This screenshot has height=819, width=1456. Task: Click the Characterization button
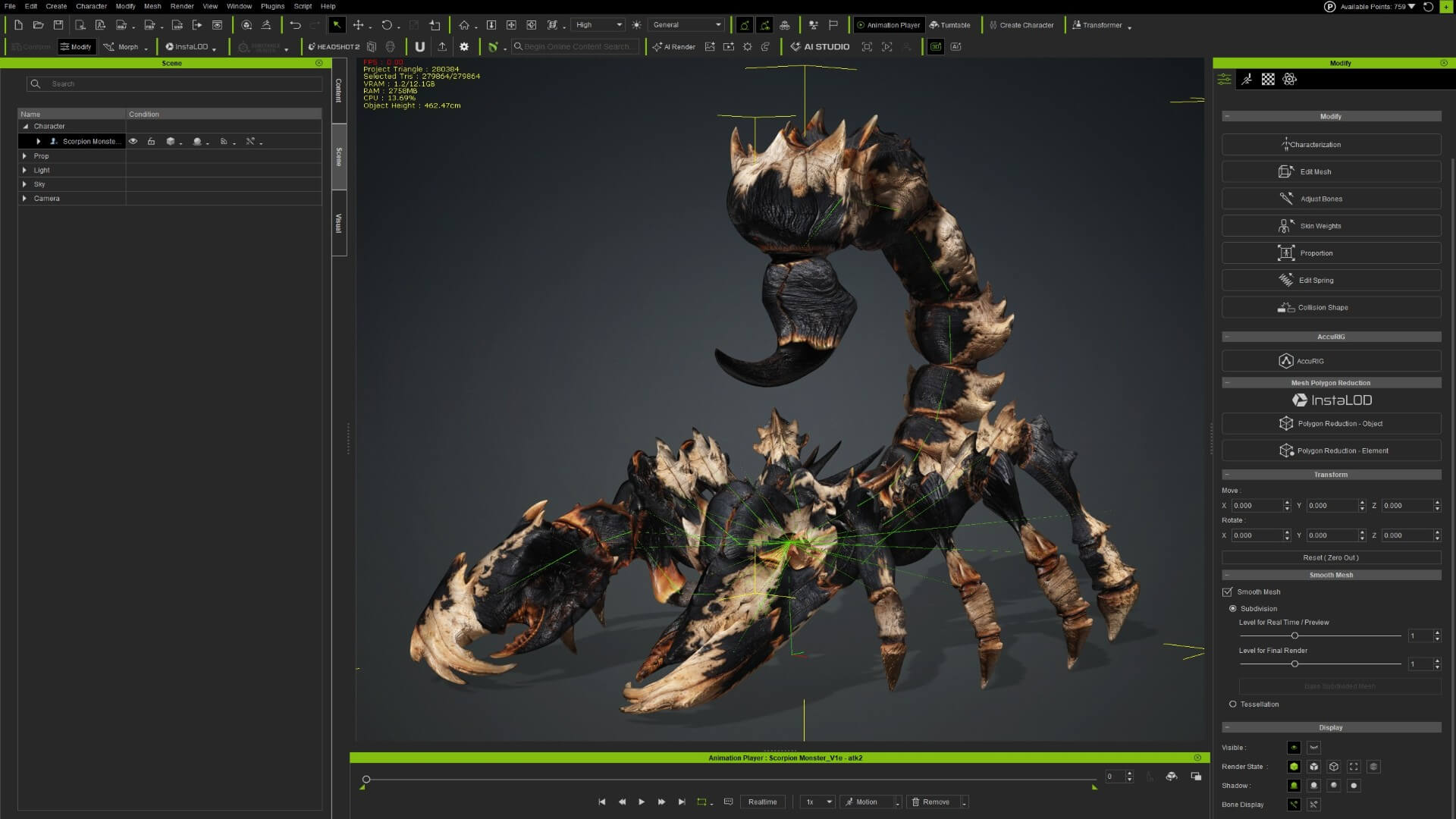coord(1331,145)
